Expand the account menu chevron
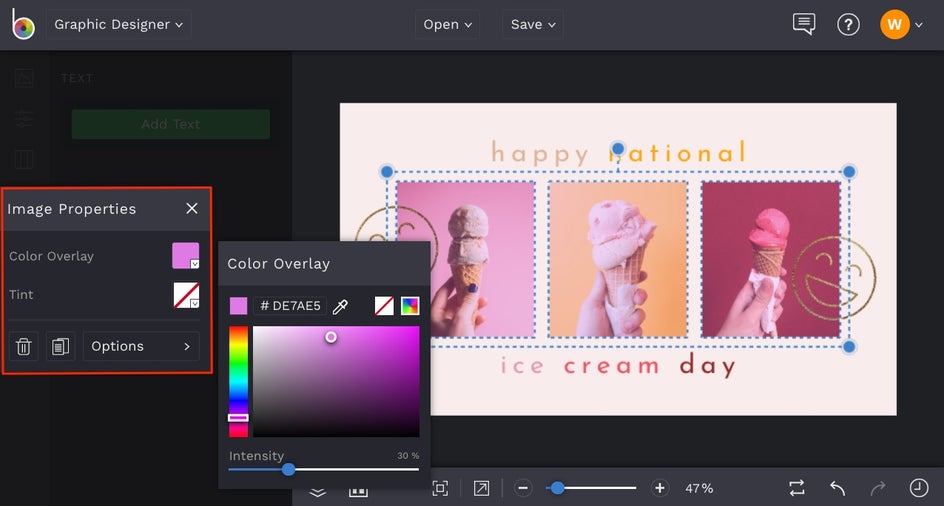The width and height of the screenshot is (944, 506). 919,25
